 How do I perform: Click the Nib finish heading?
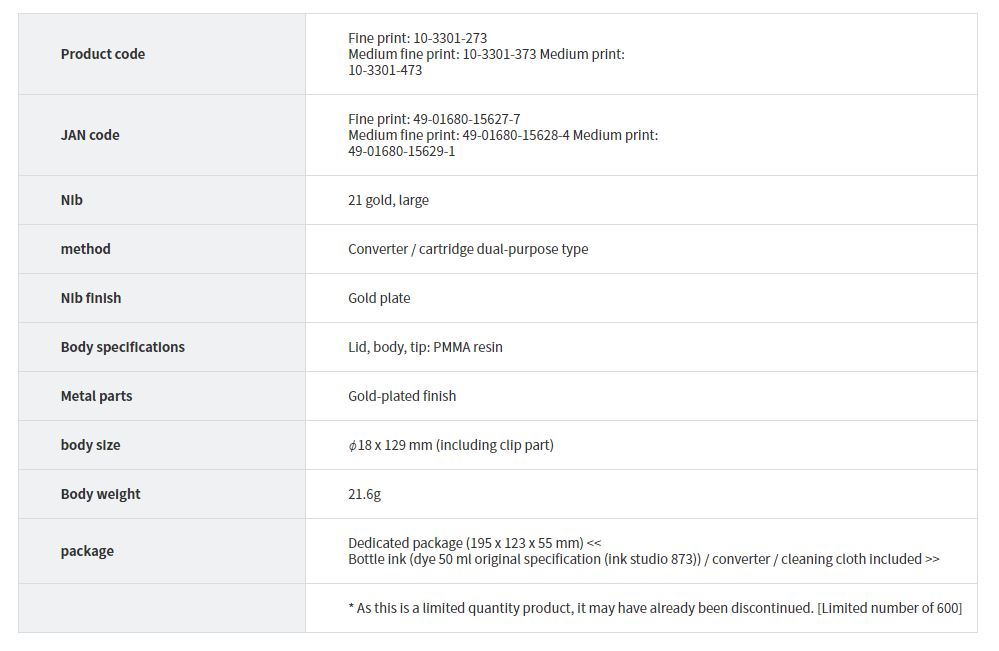click(90, 298)
